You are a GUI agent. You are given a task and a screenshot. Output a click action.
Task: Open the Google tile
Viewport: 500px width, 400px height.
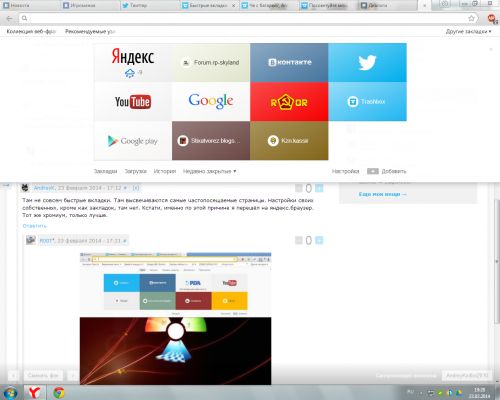(211, 102)
